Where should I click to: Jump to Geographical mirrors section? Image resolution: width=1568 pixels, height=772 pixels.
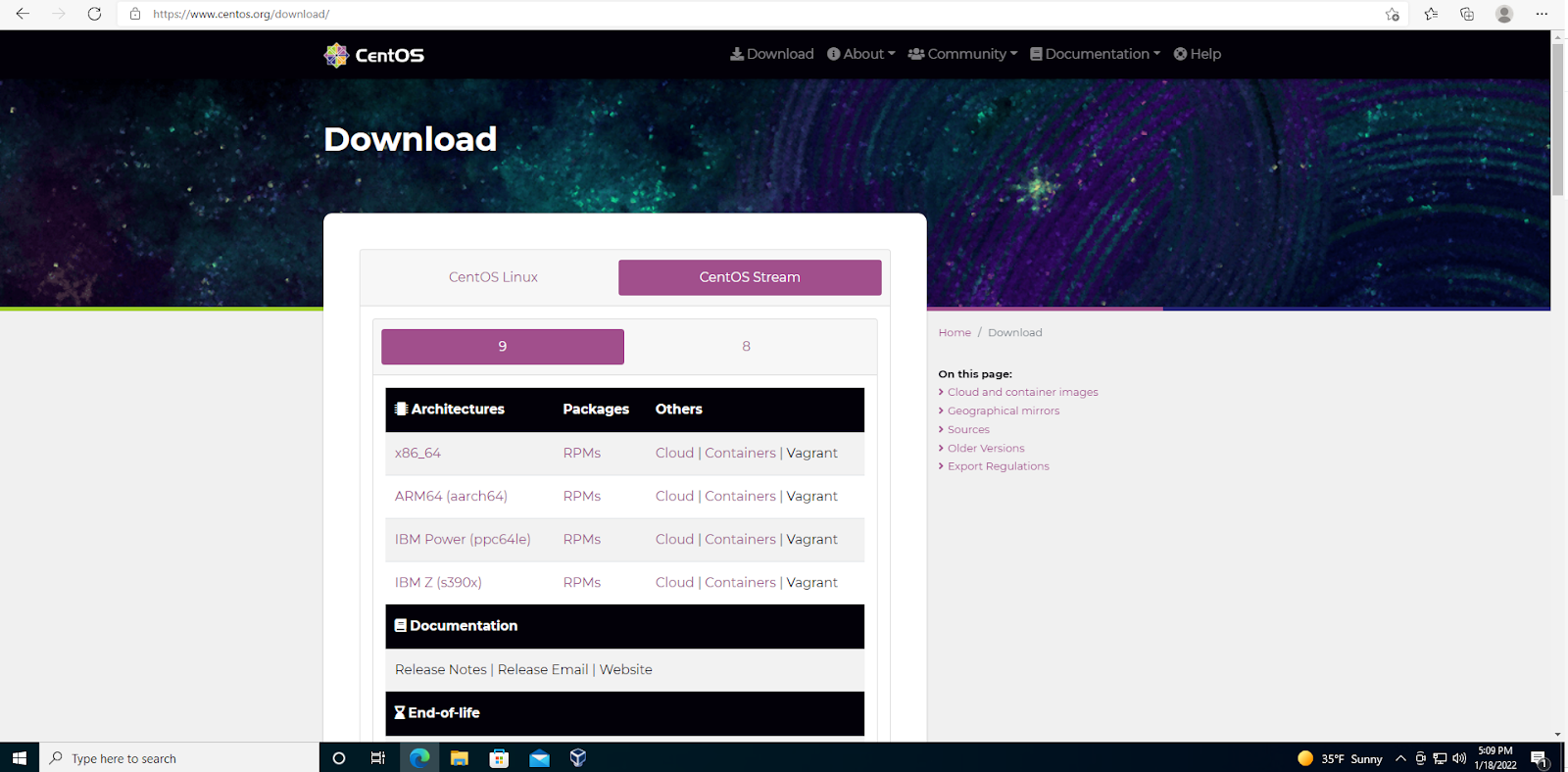click(x=1004, y=410)
